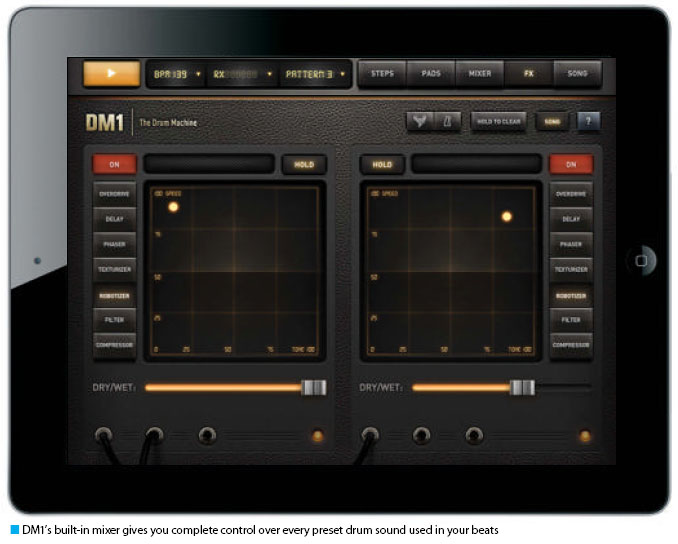678x544 pixels.
Task: Switch to the Steps tab
Action: coord(382,74)
